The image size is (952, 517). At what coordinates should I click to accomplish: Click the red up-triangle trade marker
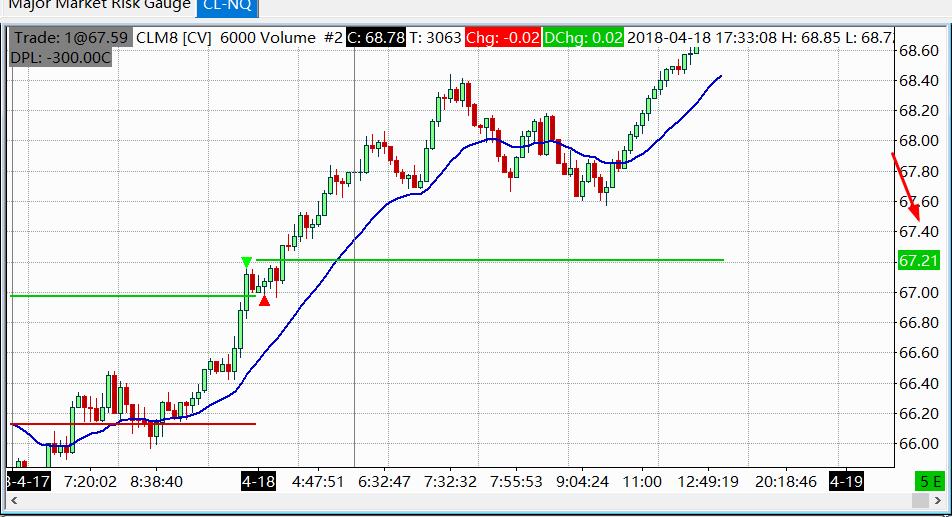point(264,300)
